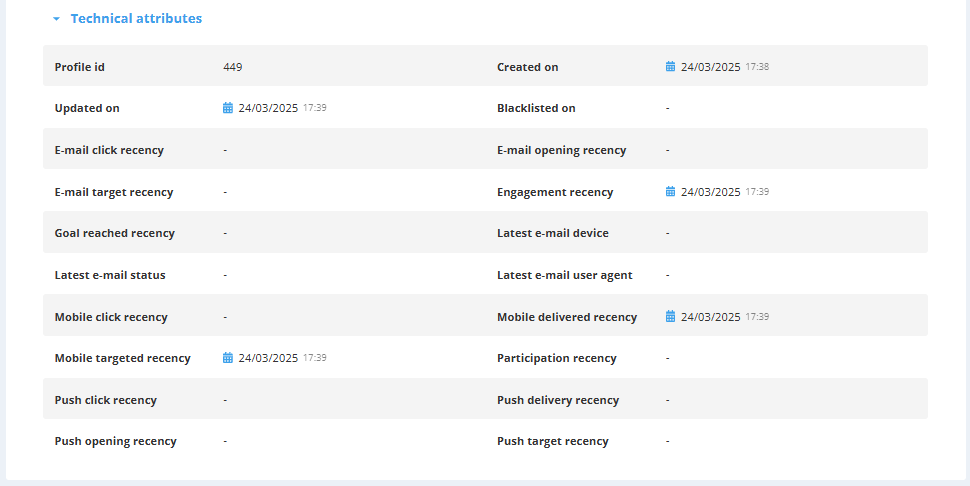Screen dimensions: 970x486
Task: Click the Latest e-mail user agent label
Action: tap(565, 275)
